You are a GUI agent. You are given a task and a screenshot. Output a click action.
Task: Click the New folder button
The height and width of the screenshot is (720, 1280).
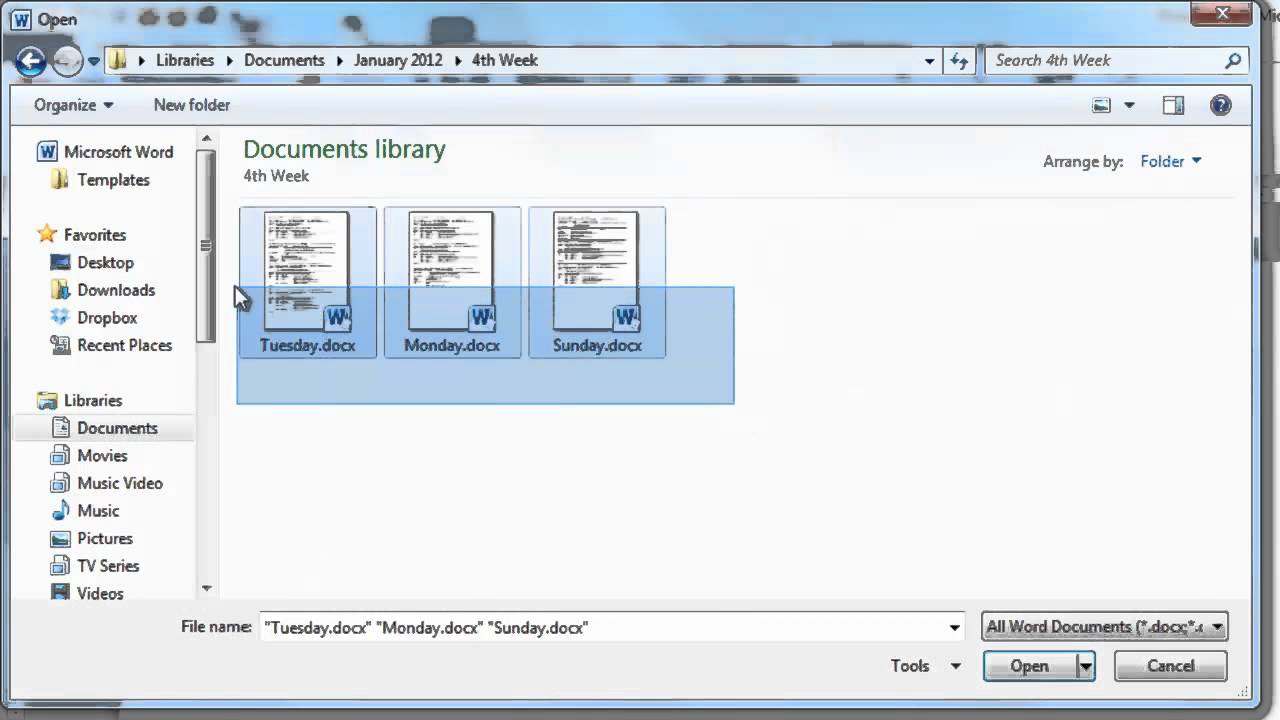pos(192,105)
